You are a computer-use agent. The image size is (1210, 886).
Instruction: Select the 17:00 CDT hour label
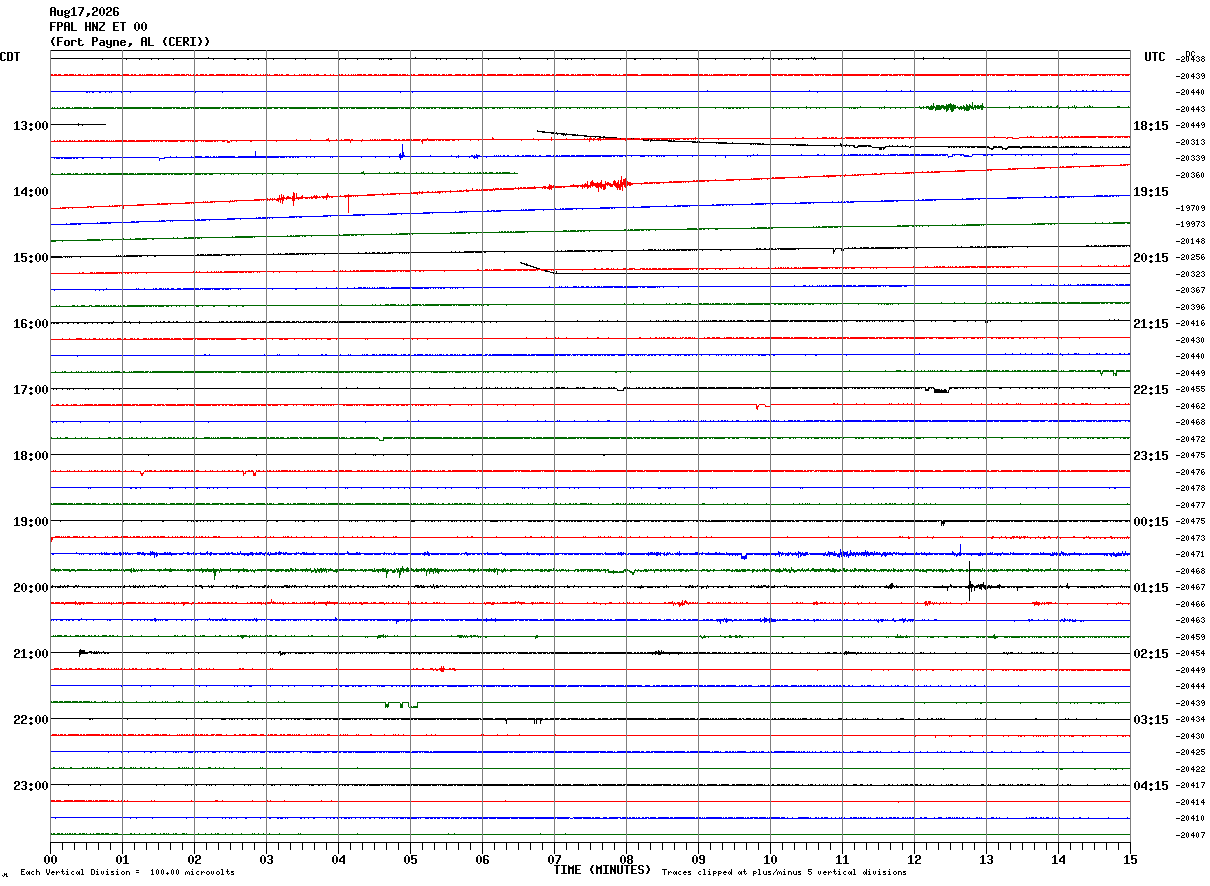[30, 390]
